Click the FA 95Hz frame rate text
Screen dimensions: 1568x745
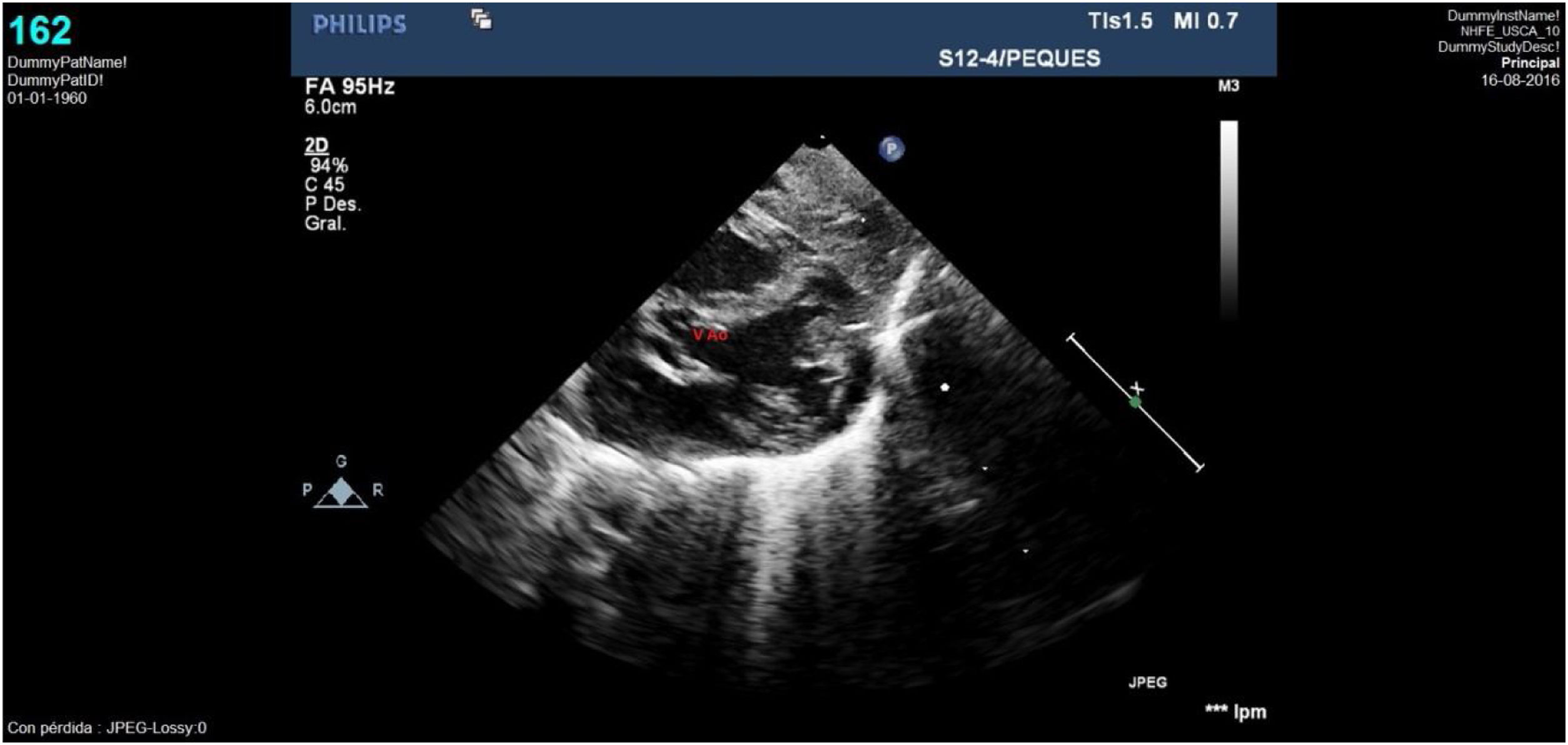coord(349,86)
